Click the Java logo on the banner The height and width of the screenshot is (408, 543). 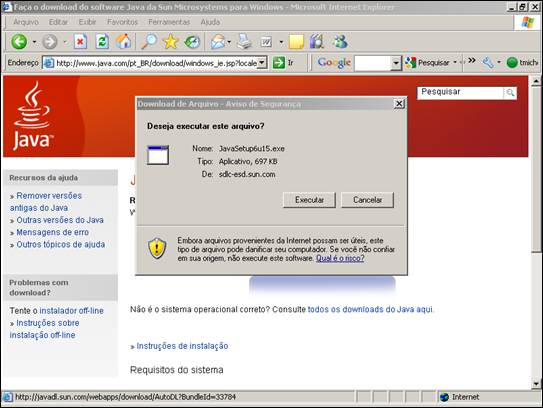(33, 116)
